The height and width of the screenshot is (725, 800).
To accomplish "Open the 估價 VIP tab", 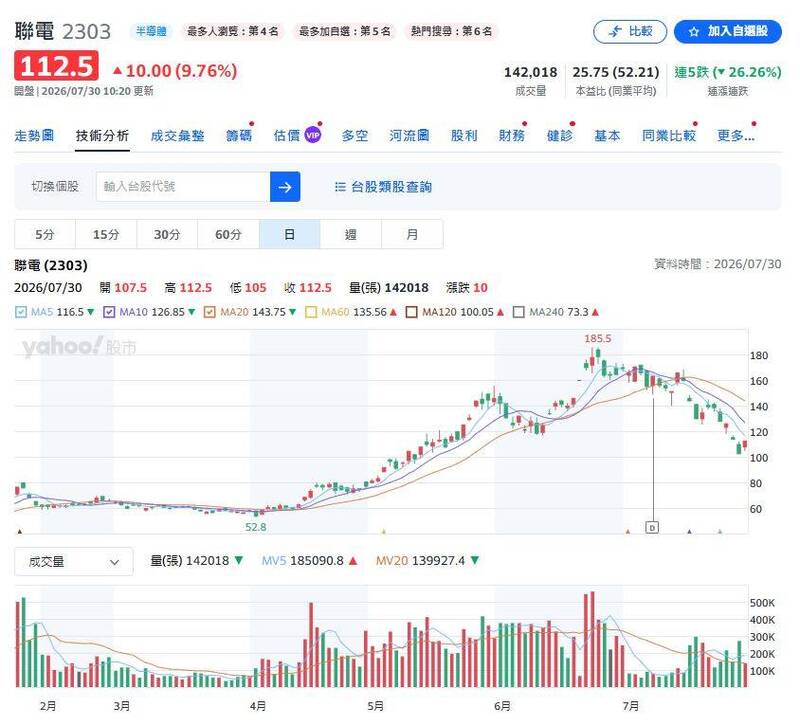I will pyautogui.click(x=297, y=136).
